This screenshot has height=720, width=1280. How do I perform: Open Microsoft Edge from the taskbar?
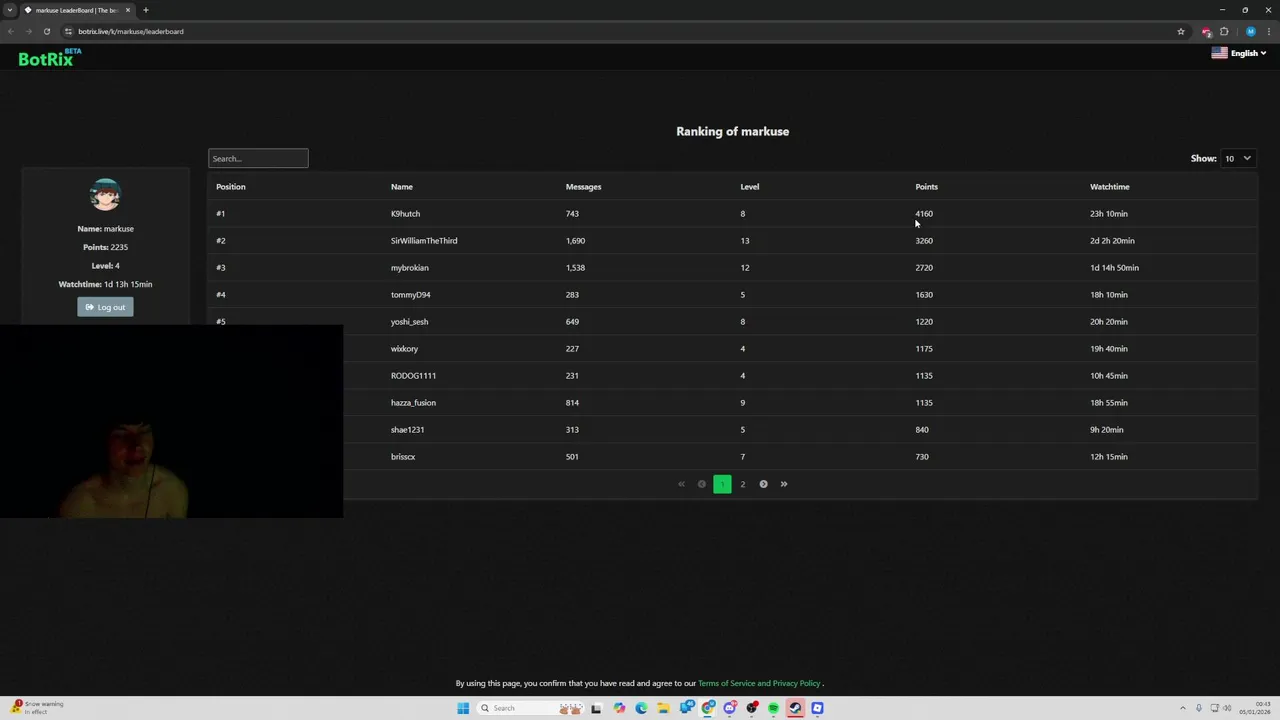pos(641,708)
